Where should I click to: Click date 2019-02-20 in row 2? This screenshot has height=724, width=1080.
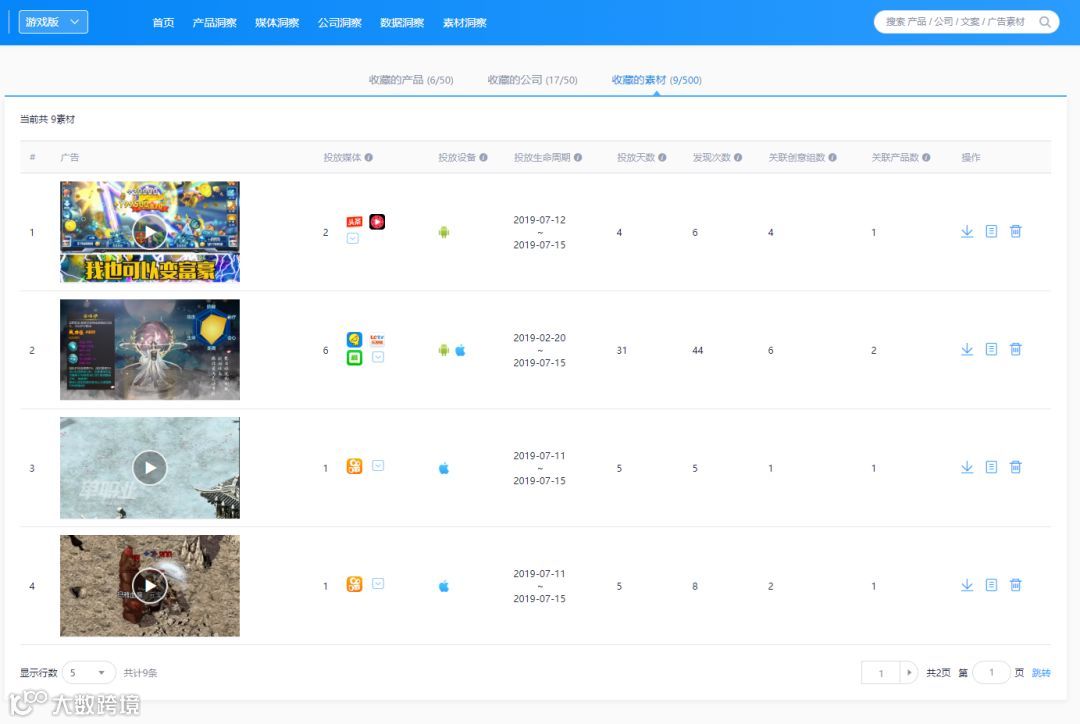539,338
